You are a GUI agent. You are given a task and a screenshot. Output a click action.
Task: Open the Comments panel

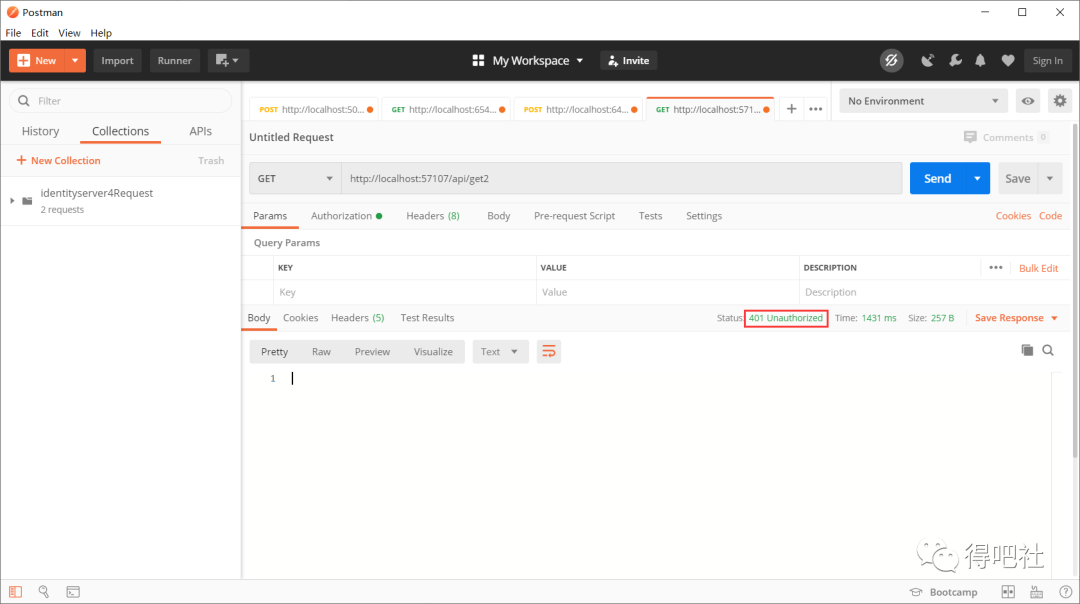click(x=1006, y=137)
